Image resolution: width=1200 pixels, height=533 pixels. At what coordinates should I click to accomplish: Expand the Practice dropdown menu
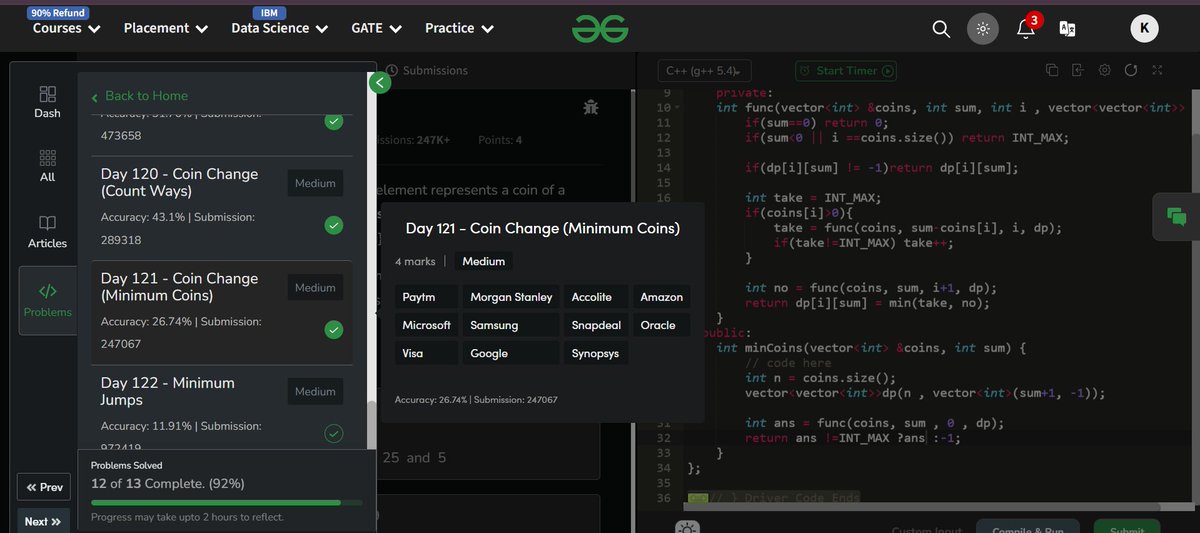(x=460, y=28)
